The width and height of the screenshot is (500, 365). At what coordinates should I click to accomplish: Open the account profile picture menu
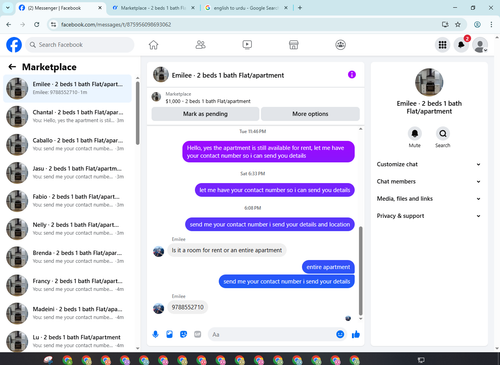pyautogui.click(x=480, y=45)
